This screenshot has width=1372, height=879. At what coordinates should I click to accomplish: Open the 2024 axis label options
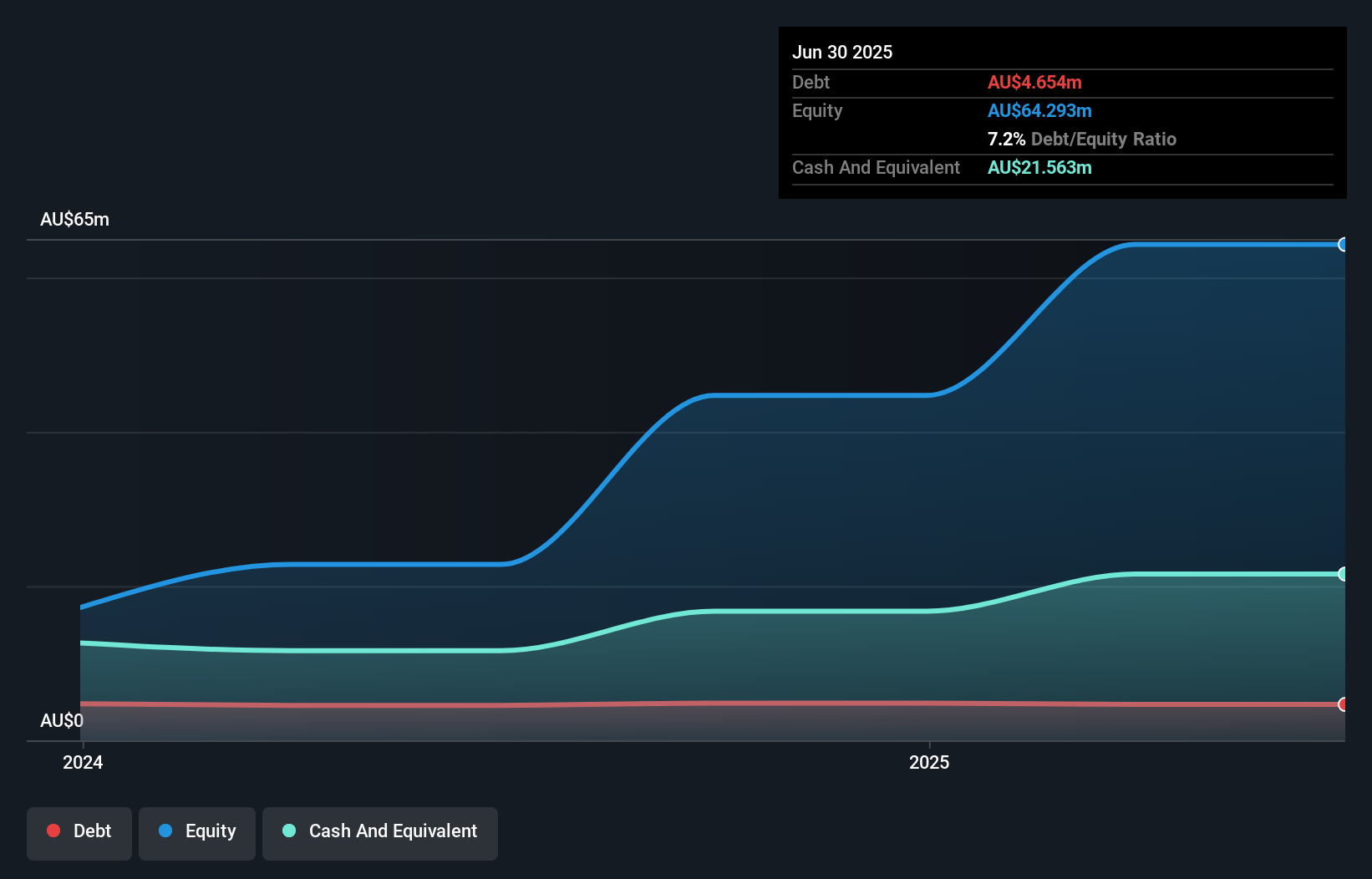81,761
